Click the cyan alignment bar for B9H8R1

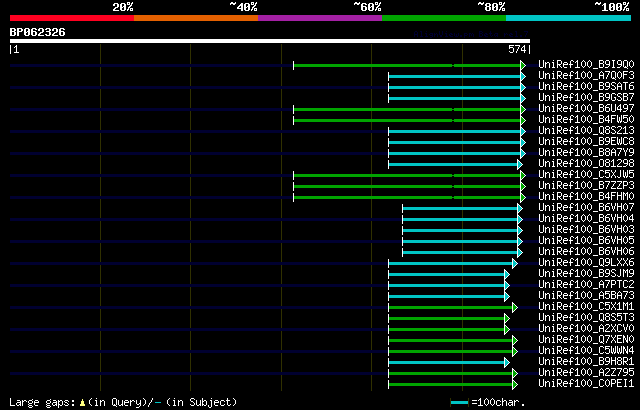(x=447, y=363)
